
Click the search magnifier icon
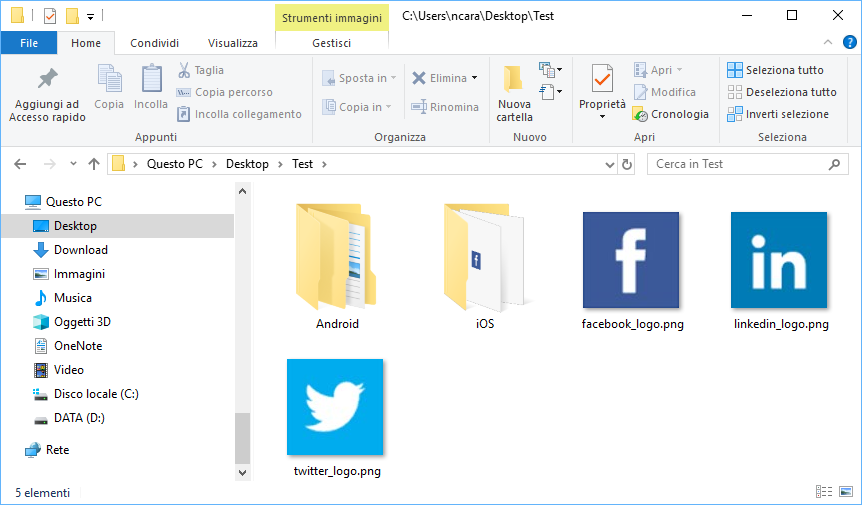point(834,164)
